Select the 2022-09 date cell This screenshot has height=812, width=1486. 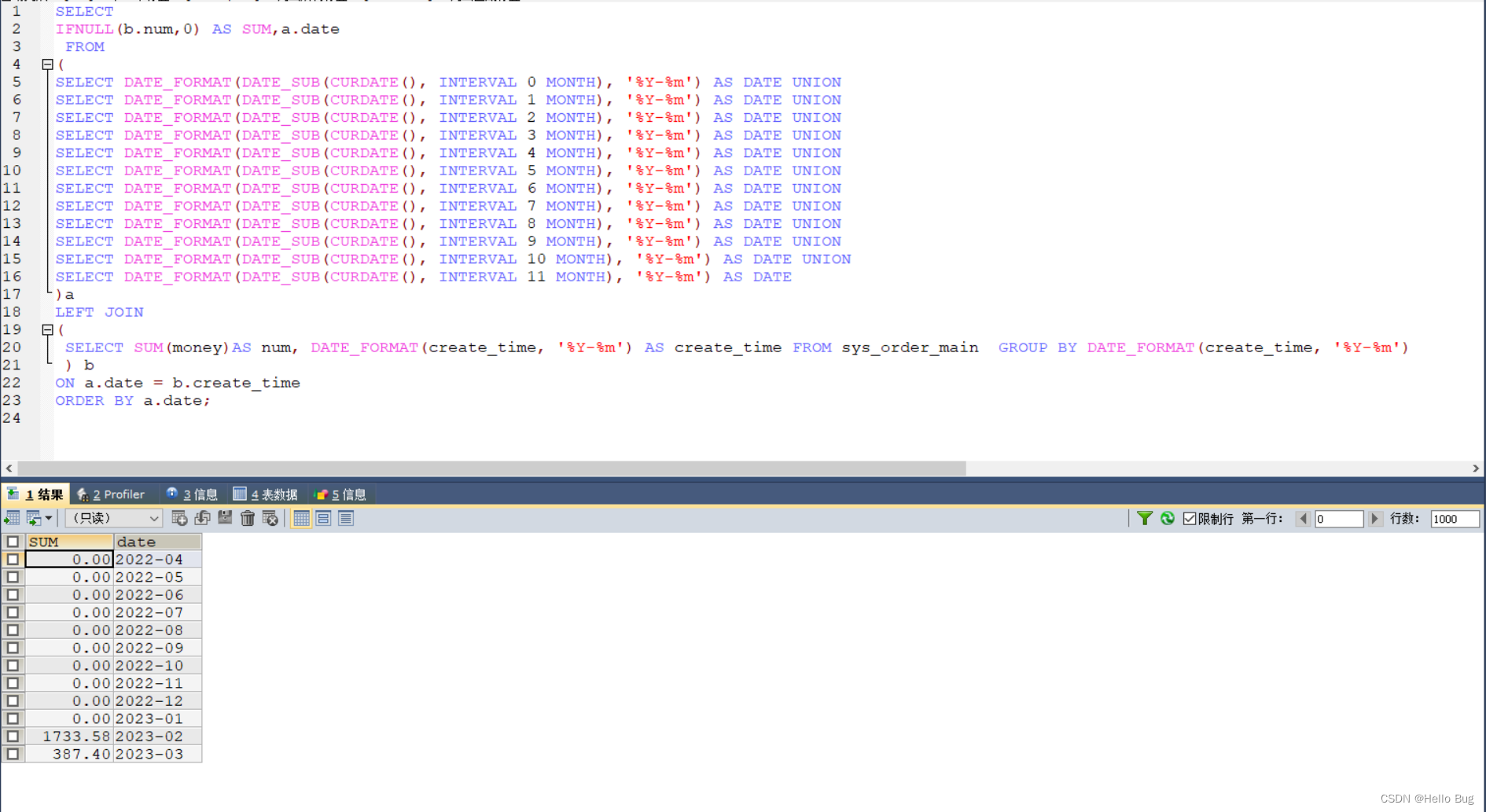(157, 648)
